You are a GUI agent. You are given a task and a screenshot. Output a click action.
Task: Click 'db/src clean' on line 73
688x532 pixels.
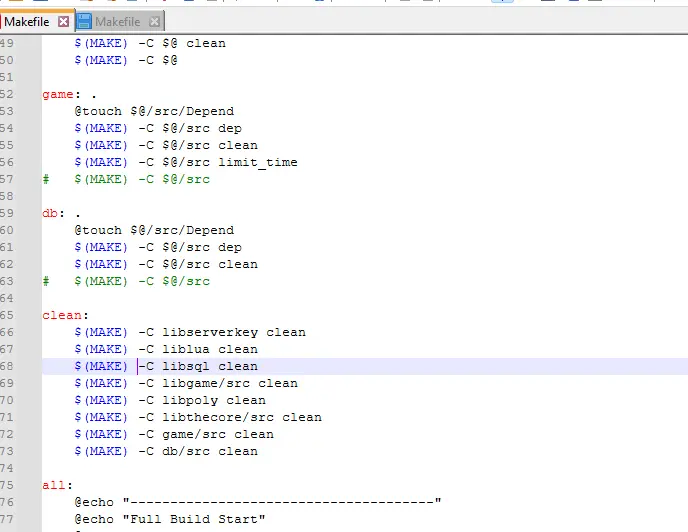point(210,452)
